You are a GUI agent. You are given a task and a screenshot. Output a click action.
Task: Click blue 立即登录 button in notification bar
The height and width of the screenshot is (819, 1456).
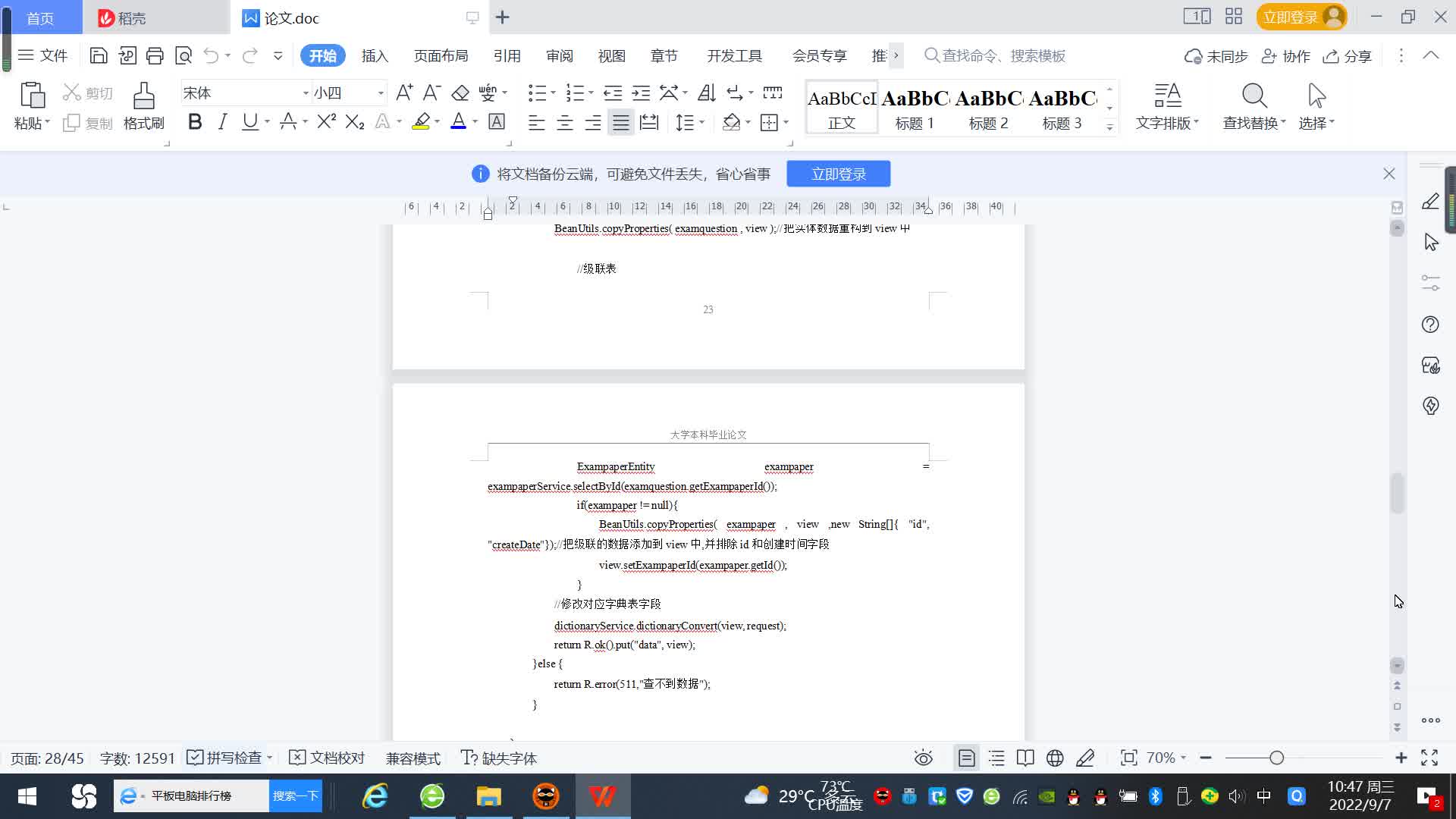pos(838,174)
